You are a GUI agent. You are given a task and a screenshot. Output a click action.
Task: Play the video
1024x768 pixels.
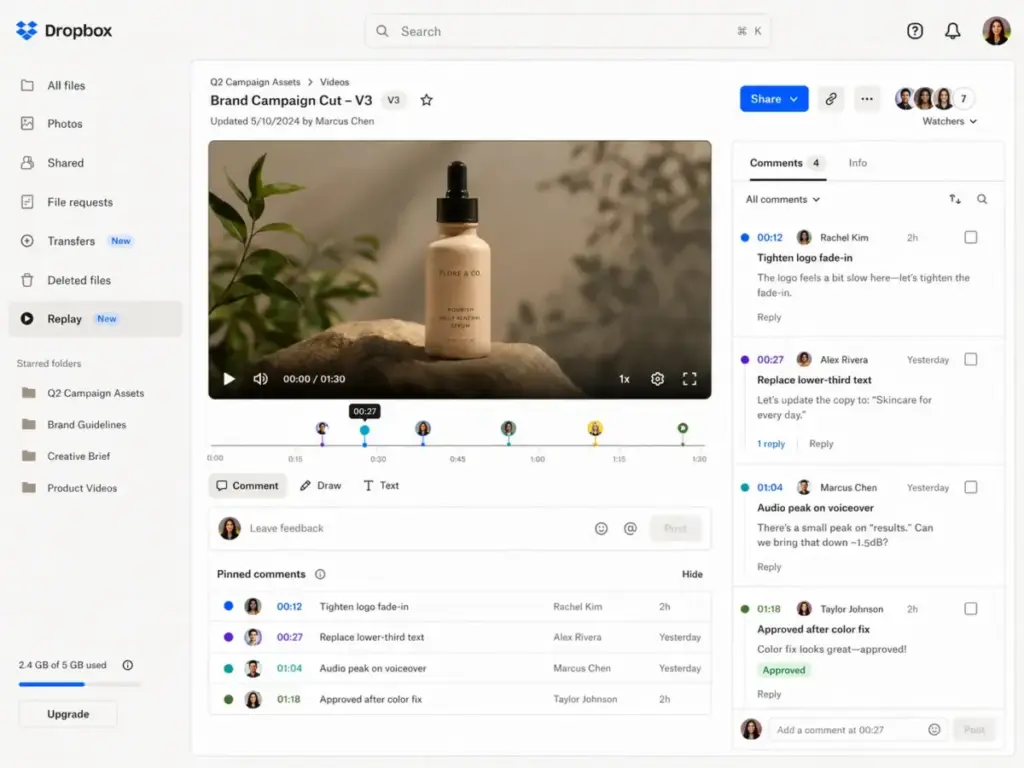[229, 379]
